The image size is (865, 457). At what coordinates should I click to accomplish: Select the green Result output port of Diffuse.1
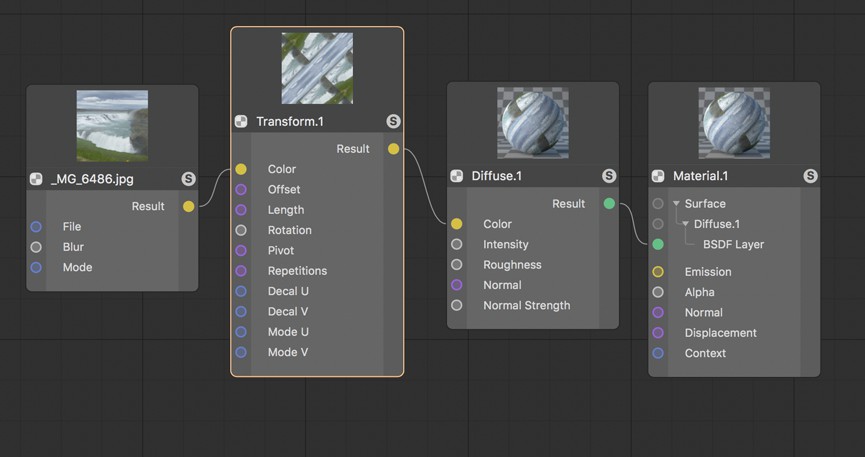click(609, 204)
